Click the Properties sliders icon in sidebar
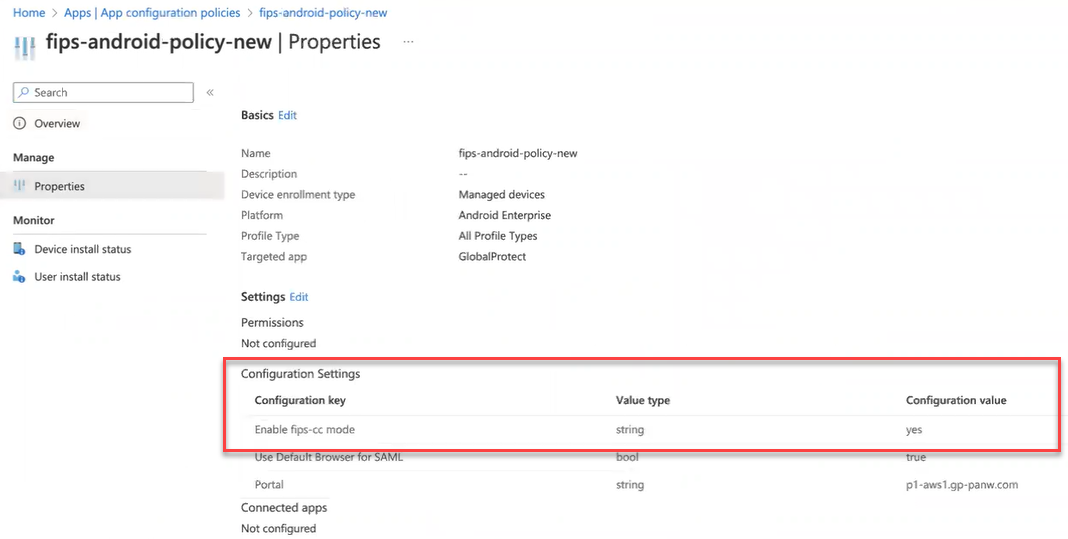The height and width of the screenshot is (539, 1068). click(19, 186)
